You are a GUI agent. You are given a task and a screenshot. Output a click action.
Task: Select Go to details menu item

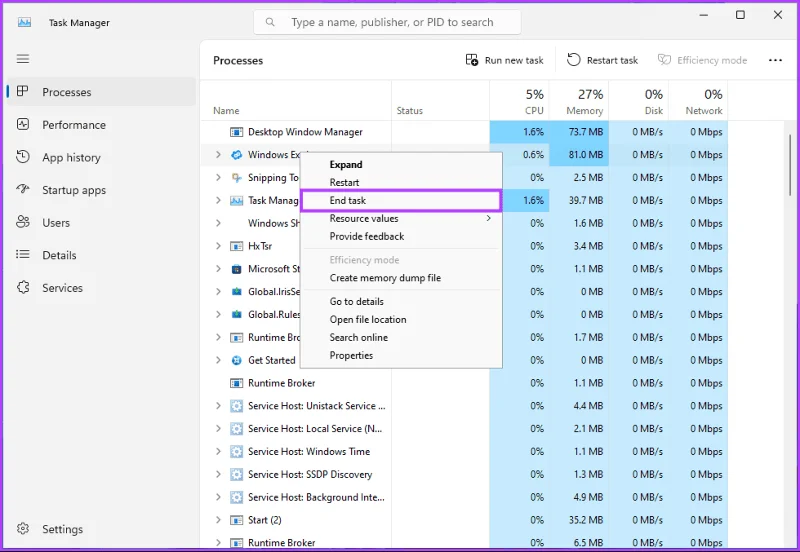(401, 302)
